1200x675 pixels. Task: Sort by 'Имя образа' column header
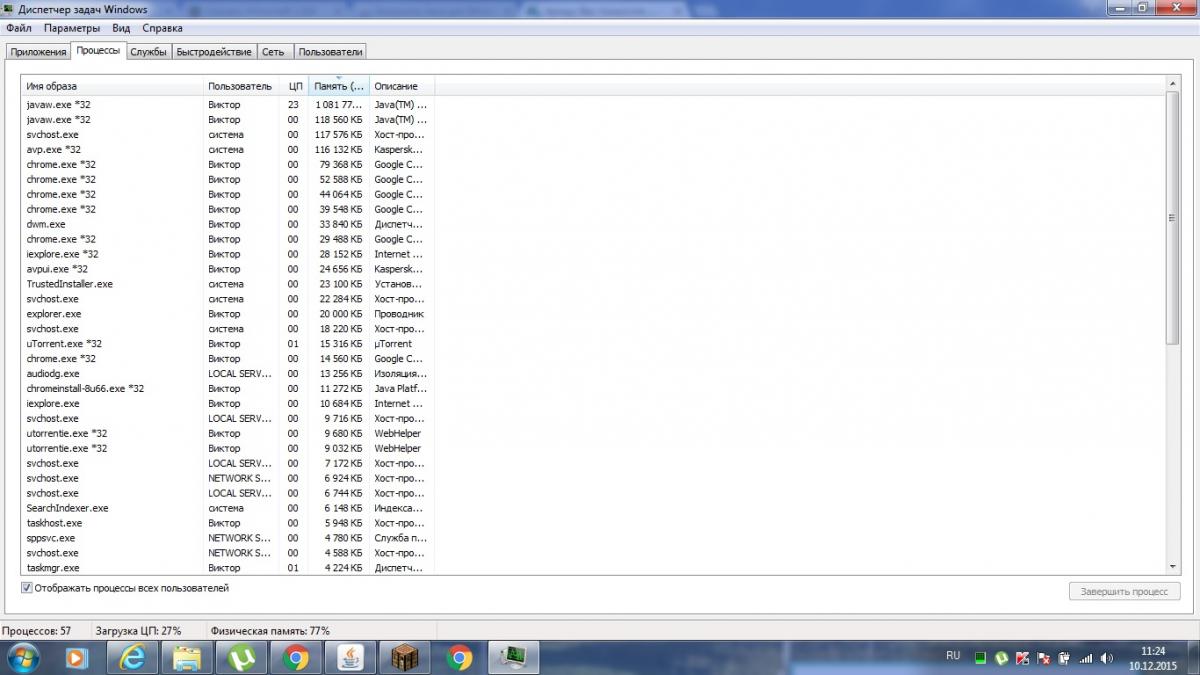(x=113, y=86)
